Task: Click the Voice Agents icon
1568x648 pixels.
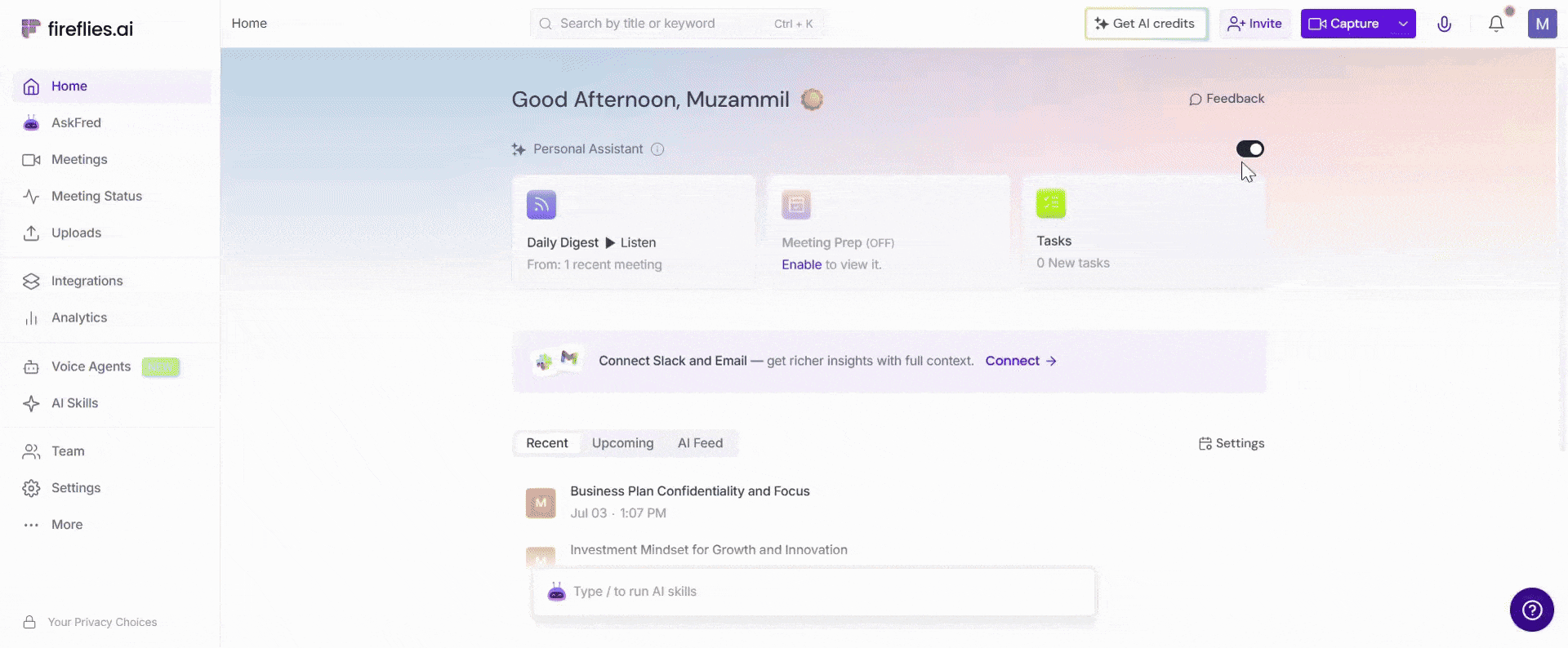Action: (x=31, y=367)
